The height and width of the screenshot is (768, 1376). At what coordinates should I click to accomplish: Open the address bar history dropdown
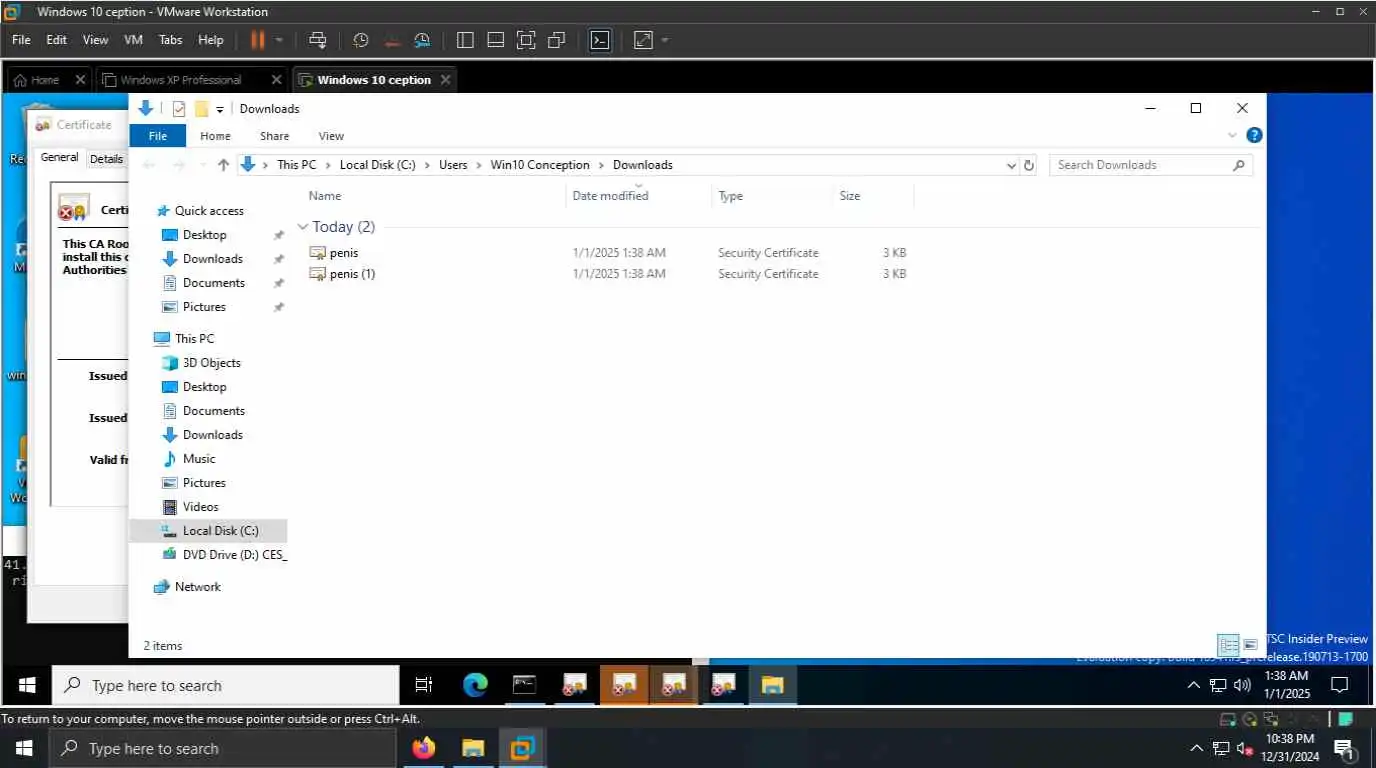click(x=1011, y=165)
